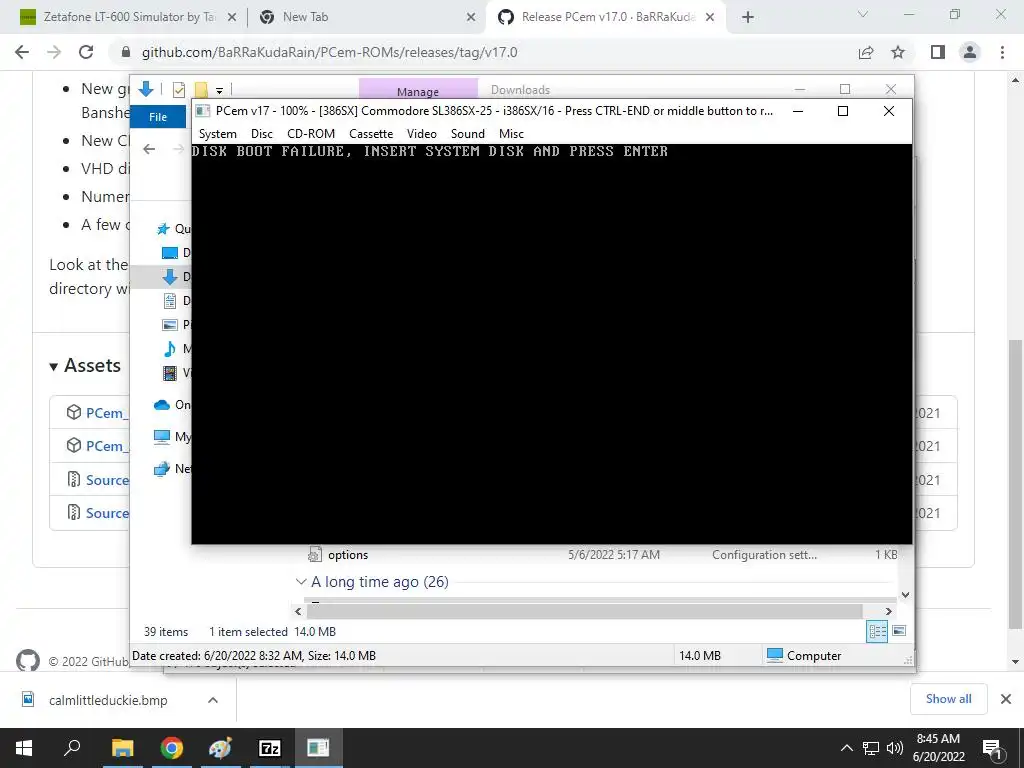Image resolution: width=1024 pixels, height=768 pixels.
Task: Open the File tab in File Explorer
Action: (158, 117)
